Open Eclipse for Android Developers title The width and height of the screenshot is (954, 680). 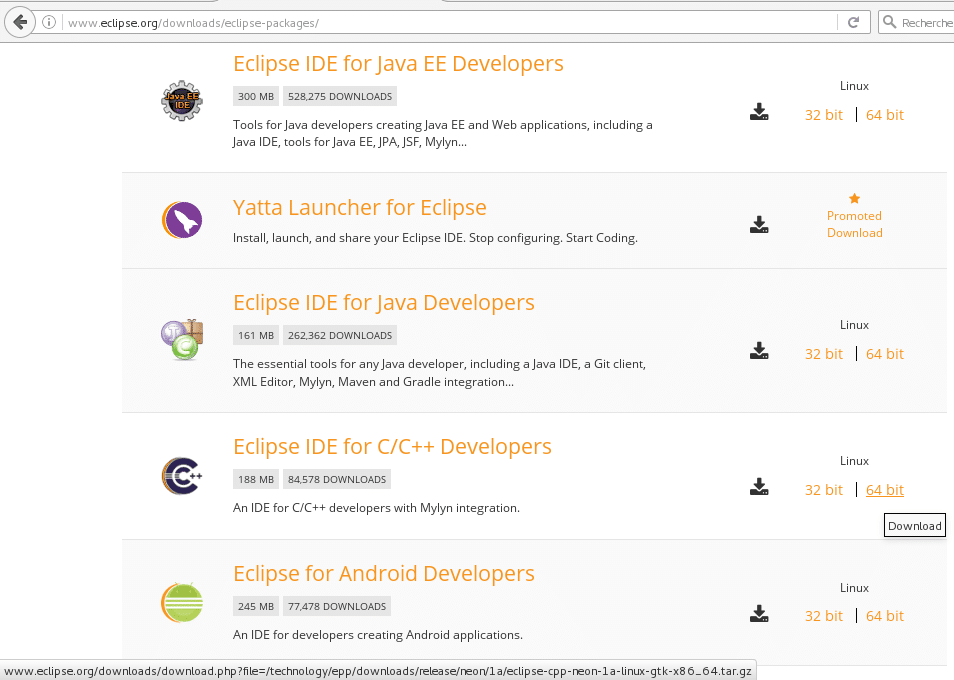tap(384, 574)
